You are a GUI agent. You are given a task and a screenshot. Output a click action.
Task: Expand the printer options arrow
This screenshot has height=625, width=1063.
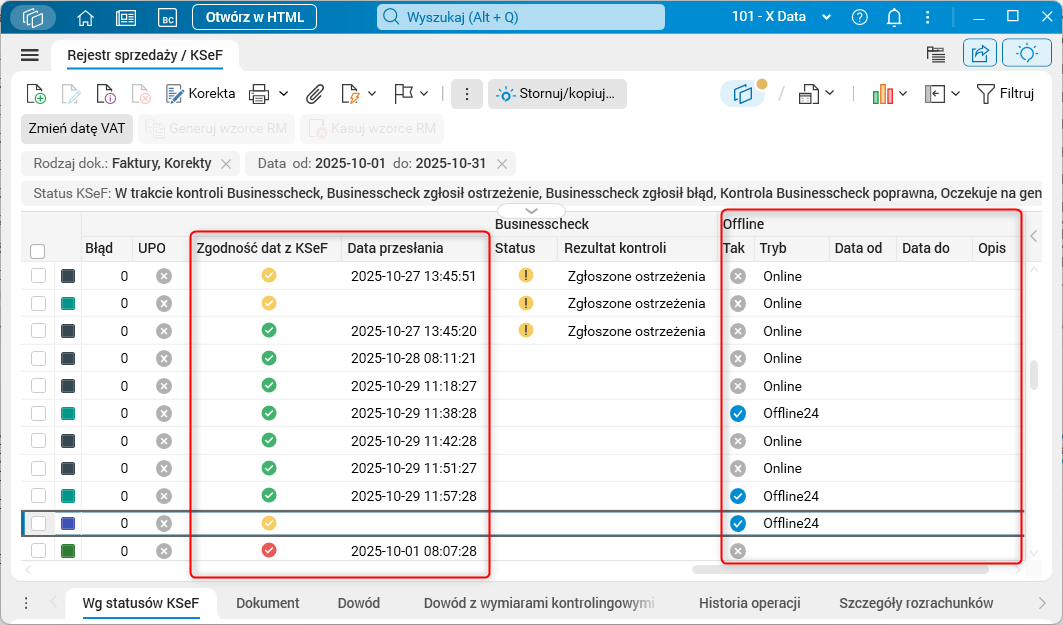(283, 94)
